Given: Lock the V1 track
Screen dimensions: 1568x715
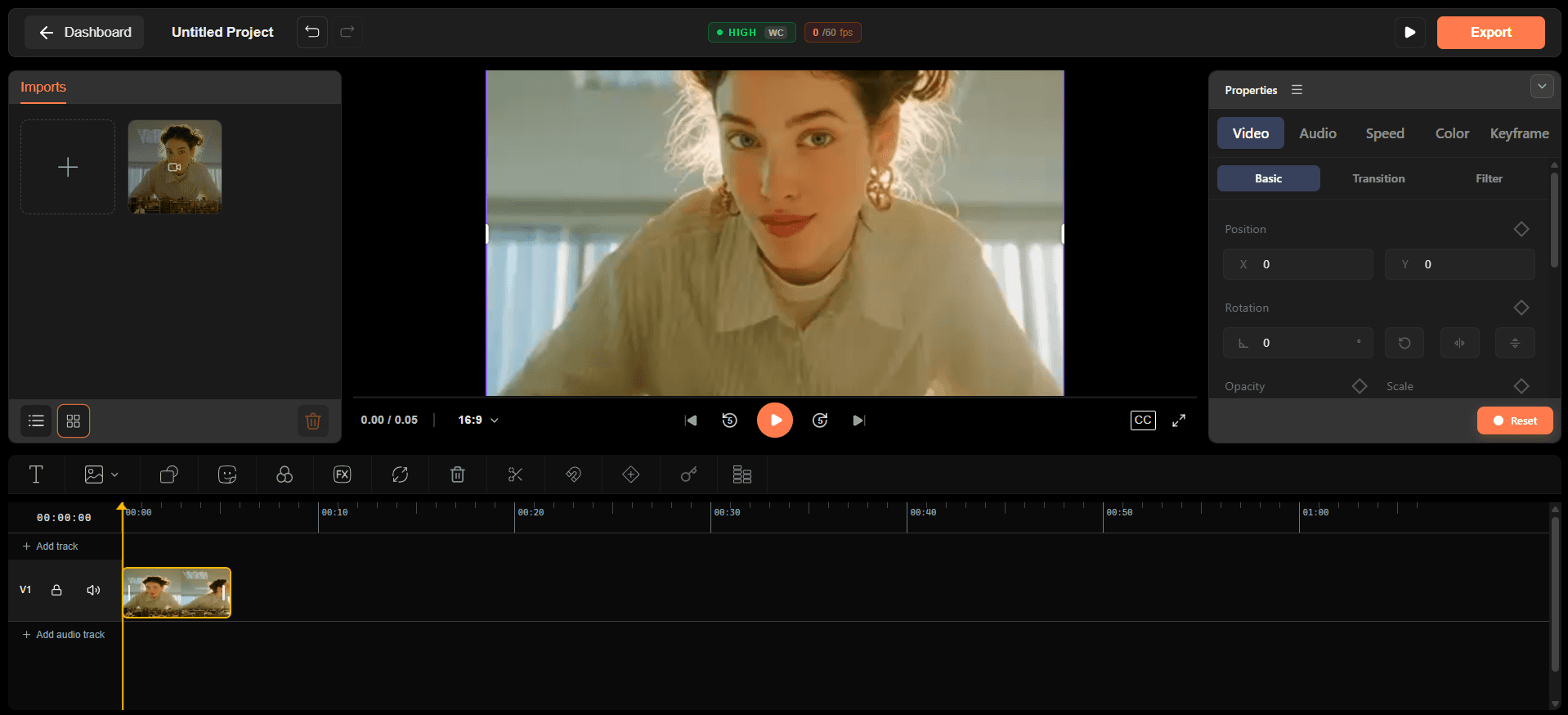Looking at the screenshot, I should coord(56,590).
